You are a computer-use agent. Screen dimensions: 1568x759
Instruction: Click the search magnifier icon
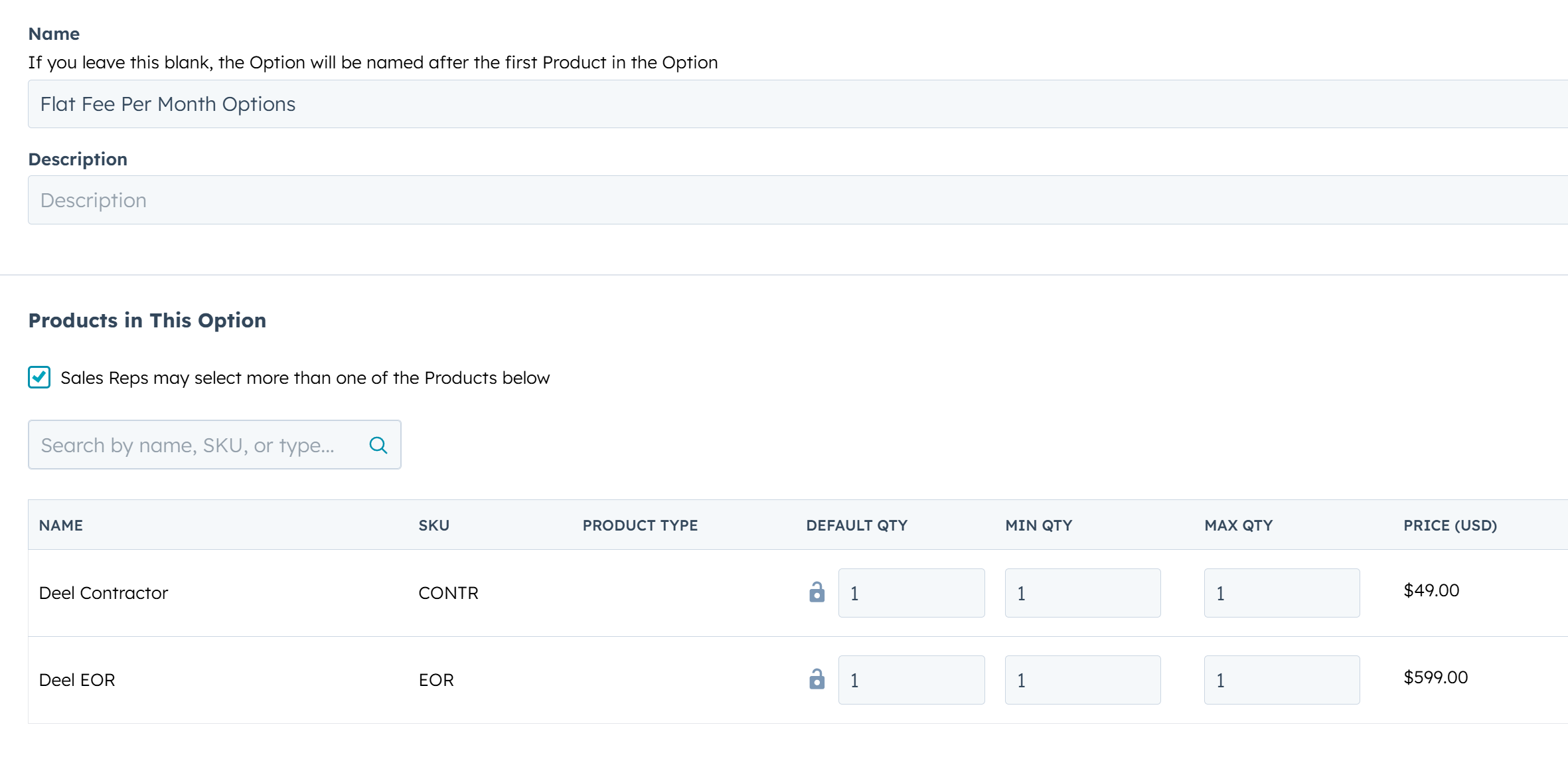coord(378,445)
